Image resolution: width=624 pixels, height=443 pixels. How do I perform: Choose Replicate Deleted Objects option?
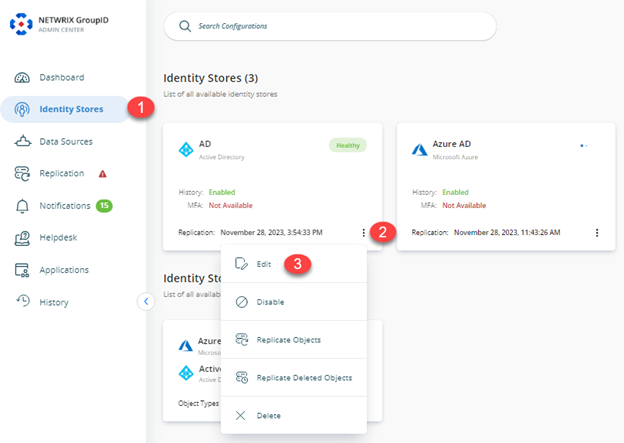pos(303,378)
